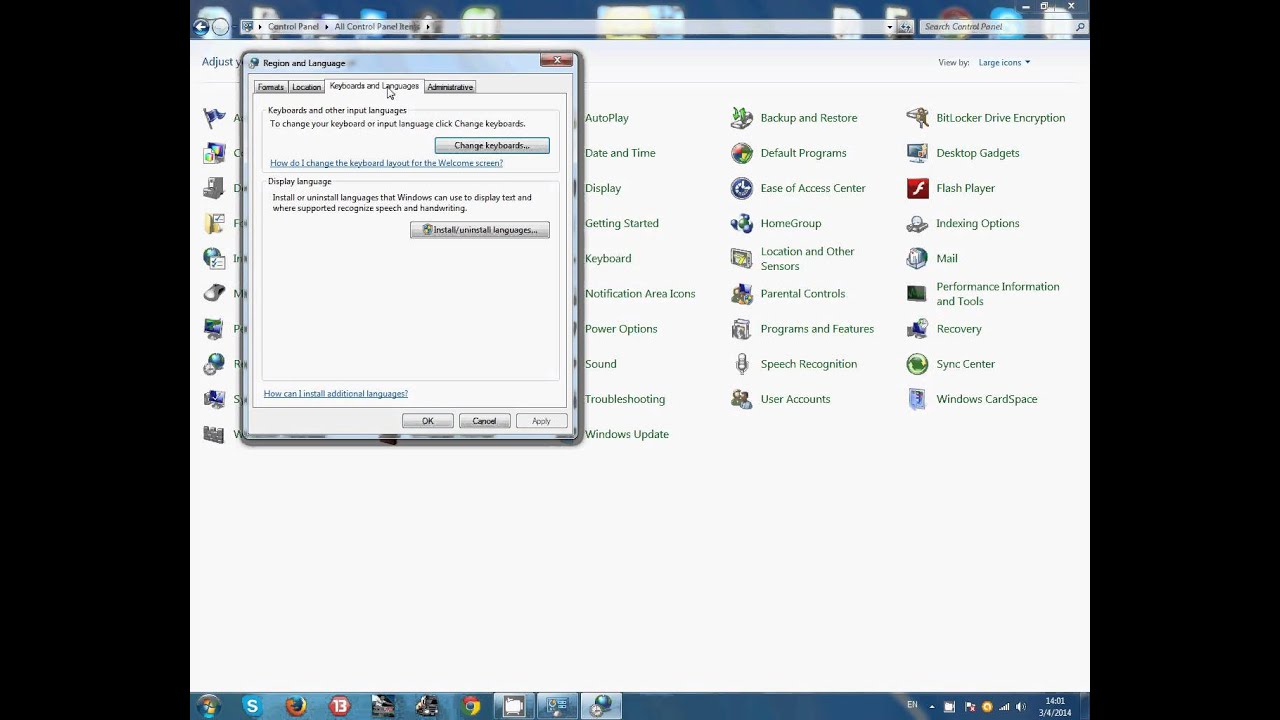Open the 'How can I install additional languages?' link
This screenshot has width=1280, height=720.
pos(336,394)
